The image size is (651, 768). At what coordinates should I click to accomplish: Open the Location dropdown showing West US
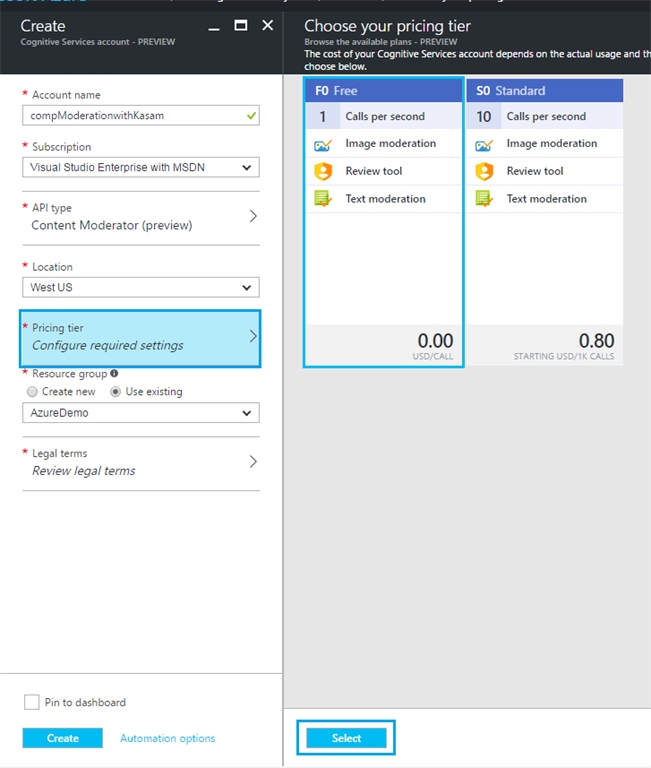[141, 288]
